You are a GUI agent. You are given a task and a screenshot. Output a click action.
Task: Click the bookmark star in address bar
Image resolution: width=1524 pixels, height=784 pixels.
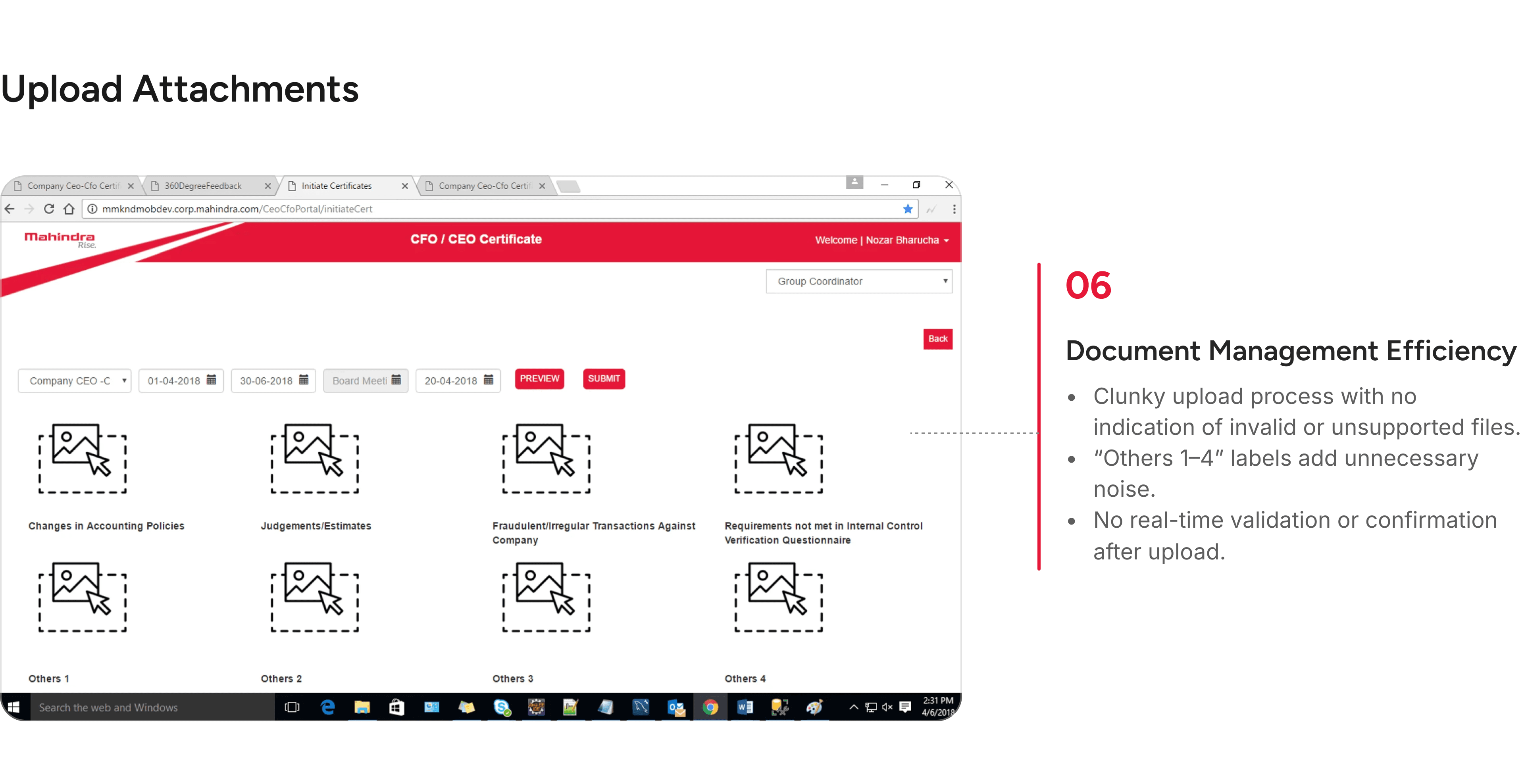[x=908, y=209]
